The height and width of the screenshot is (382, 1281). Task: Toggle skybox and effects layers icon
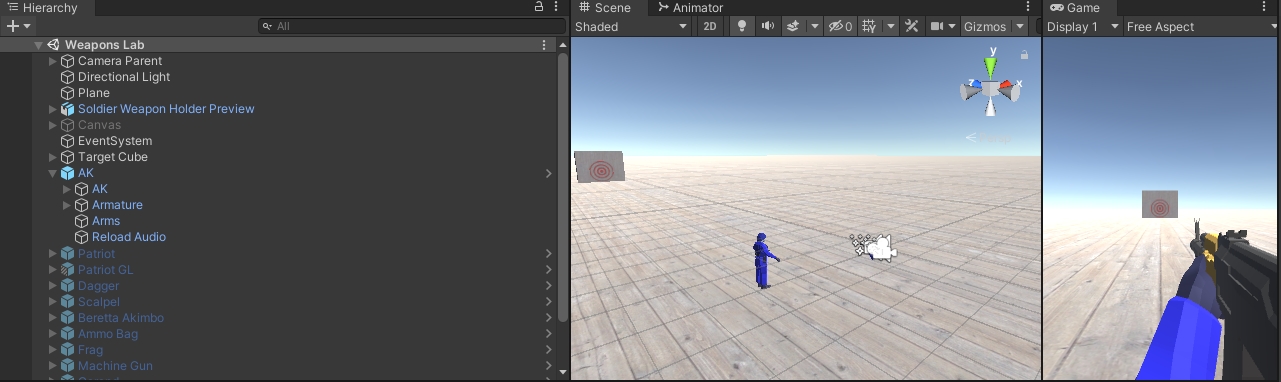[792, 27]
